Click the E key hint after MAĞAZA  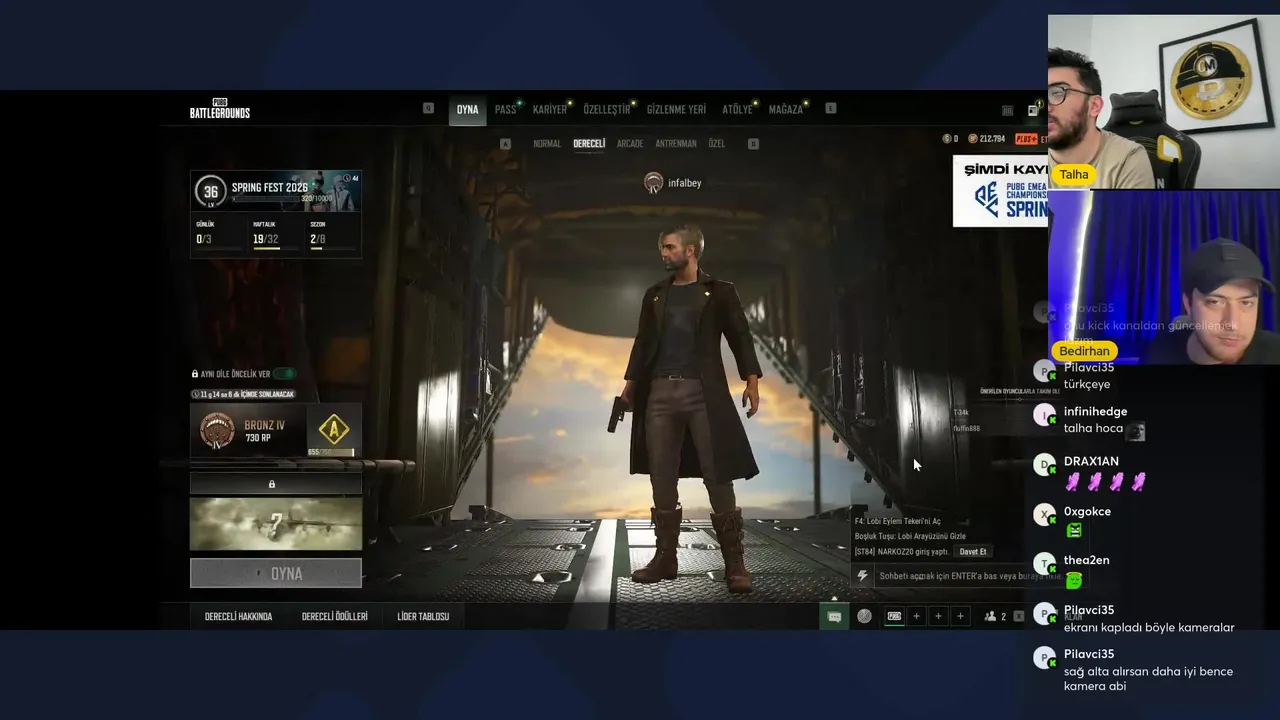click(830, 108)
